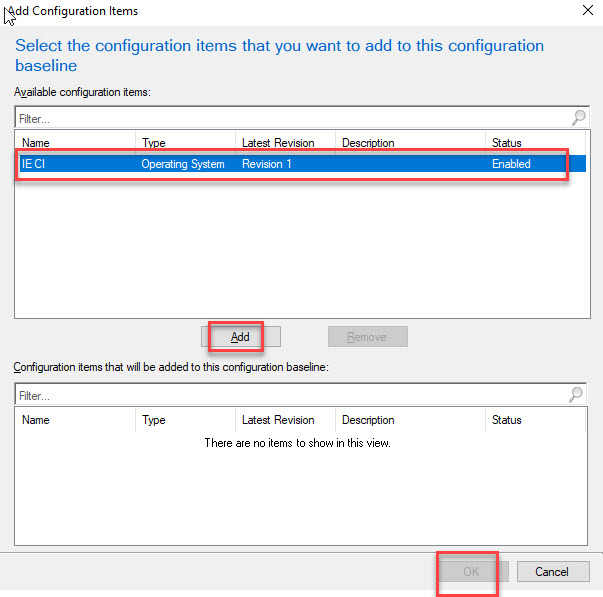Sort available items by Type column
The width and height of the screenshot is (603, 597).
[x=185, y=143]
